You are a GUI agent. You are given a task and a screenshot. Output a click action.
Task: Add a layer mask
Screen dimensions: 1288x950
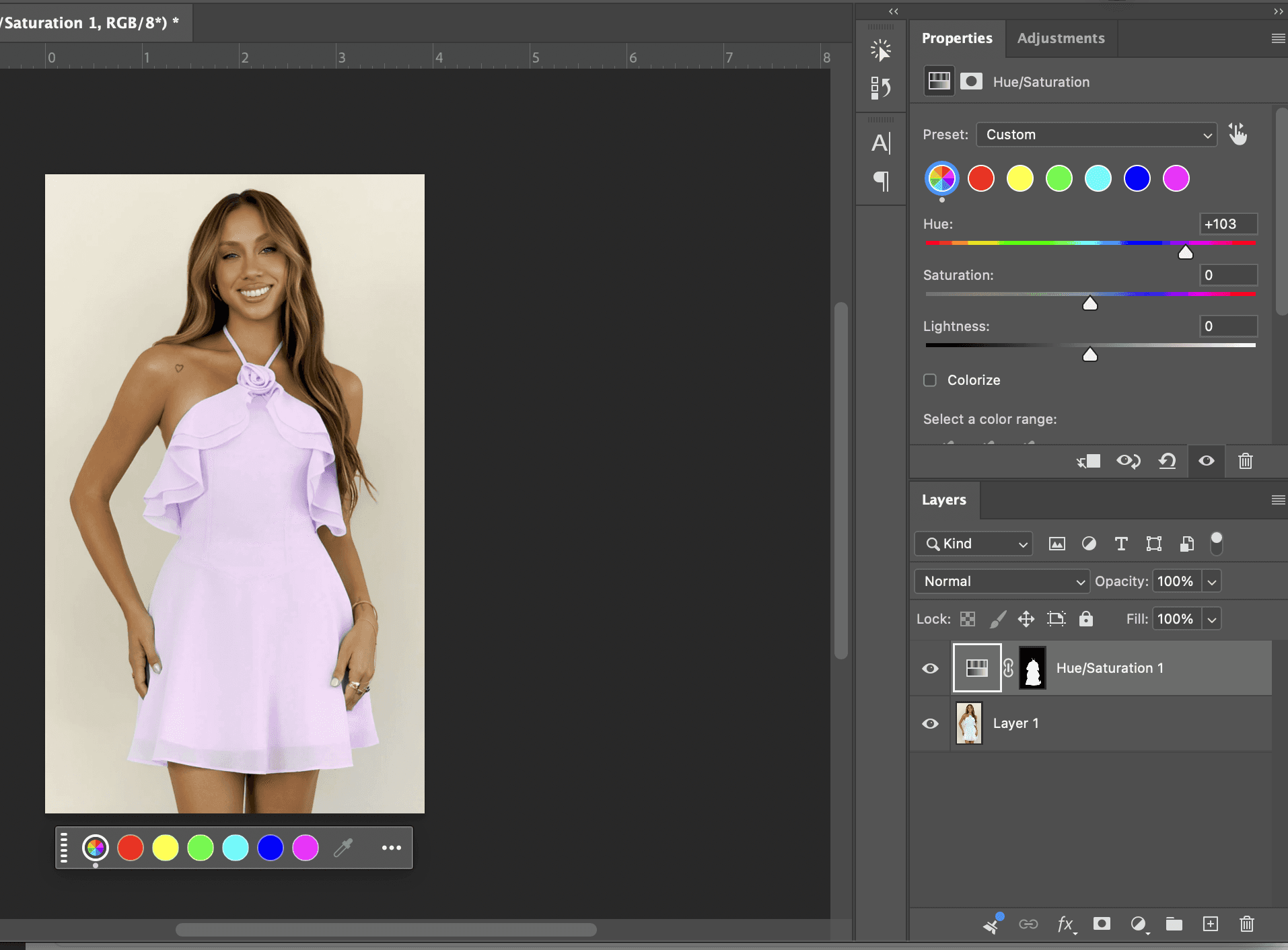click(x=1102, y=924)
